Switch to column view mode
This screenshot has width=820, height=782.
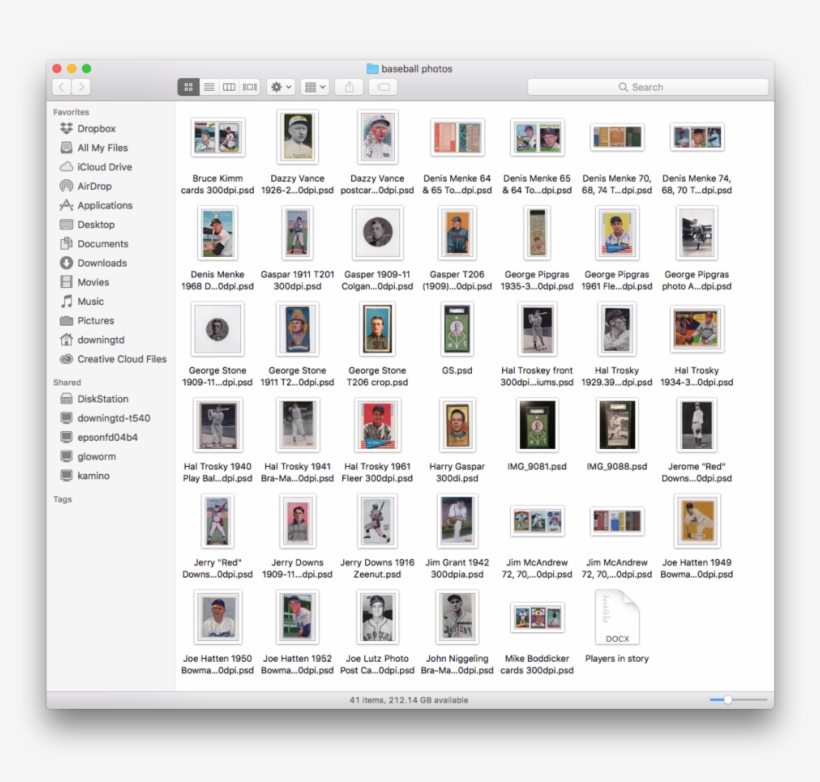(x=229, y=88)
